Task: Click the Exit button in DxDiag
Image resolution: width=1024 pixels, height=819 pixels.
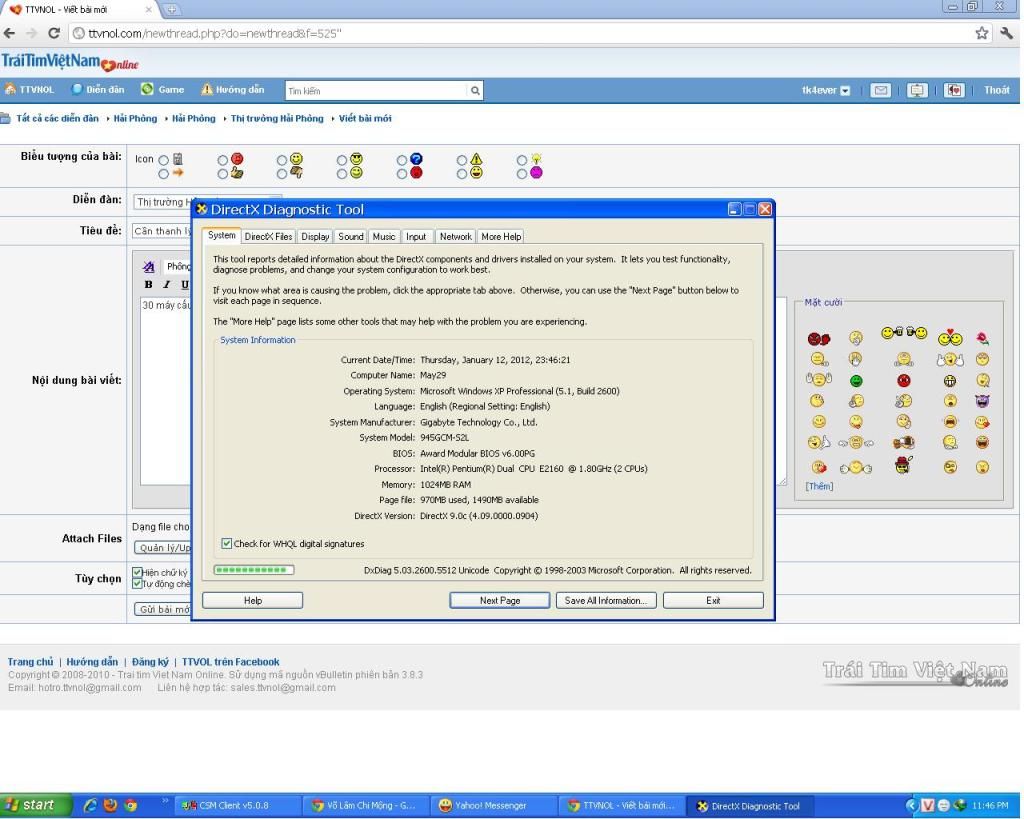Action: (713, 600)
